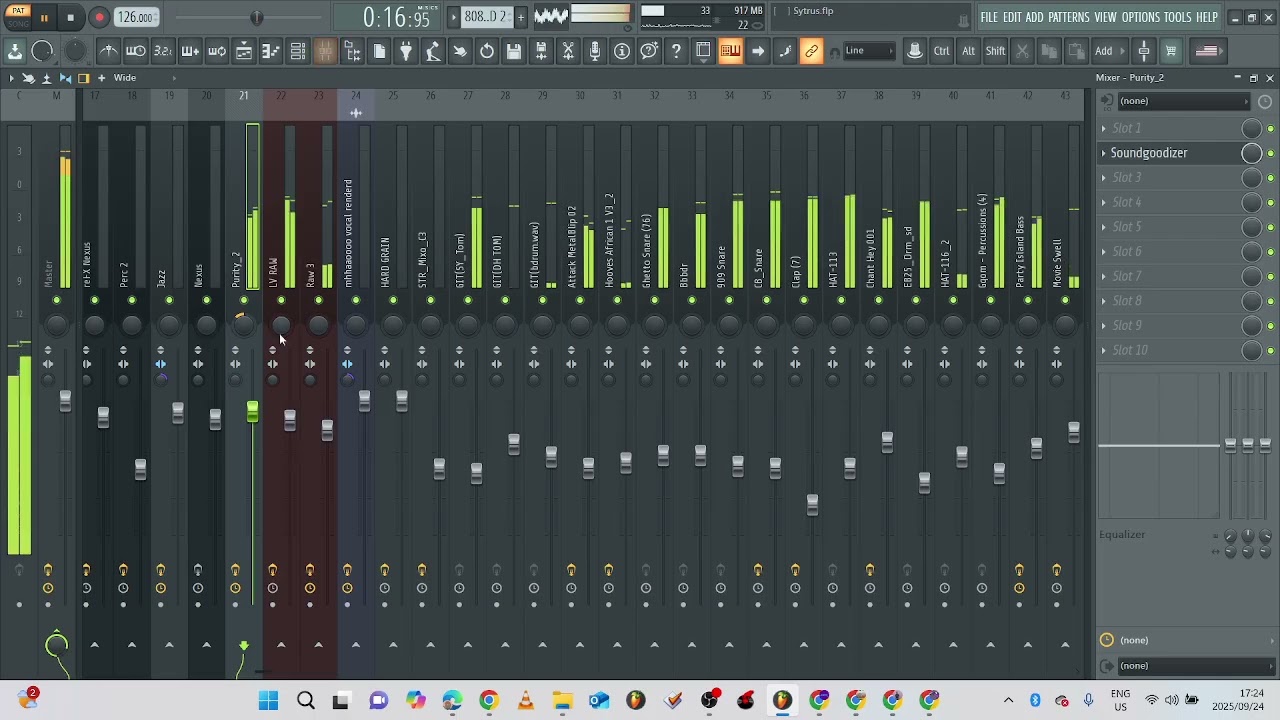This screenshot has width=1280, height=720.
Task: Mute the LV RAW mixer track
Action: tap(281, 300)
